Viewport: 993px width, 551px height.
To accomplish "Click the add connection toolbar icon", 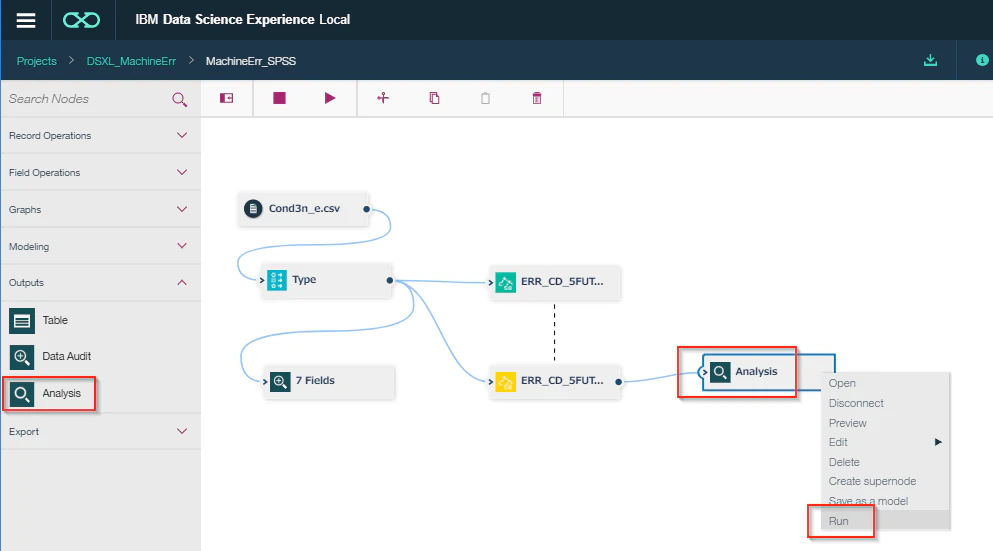I will tap(383, 98).
